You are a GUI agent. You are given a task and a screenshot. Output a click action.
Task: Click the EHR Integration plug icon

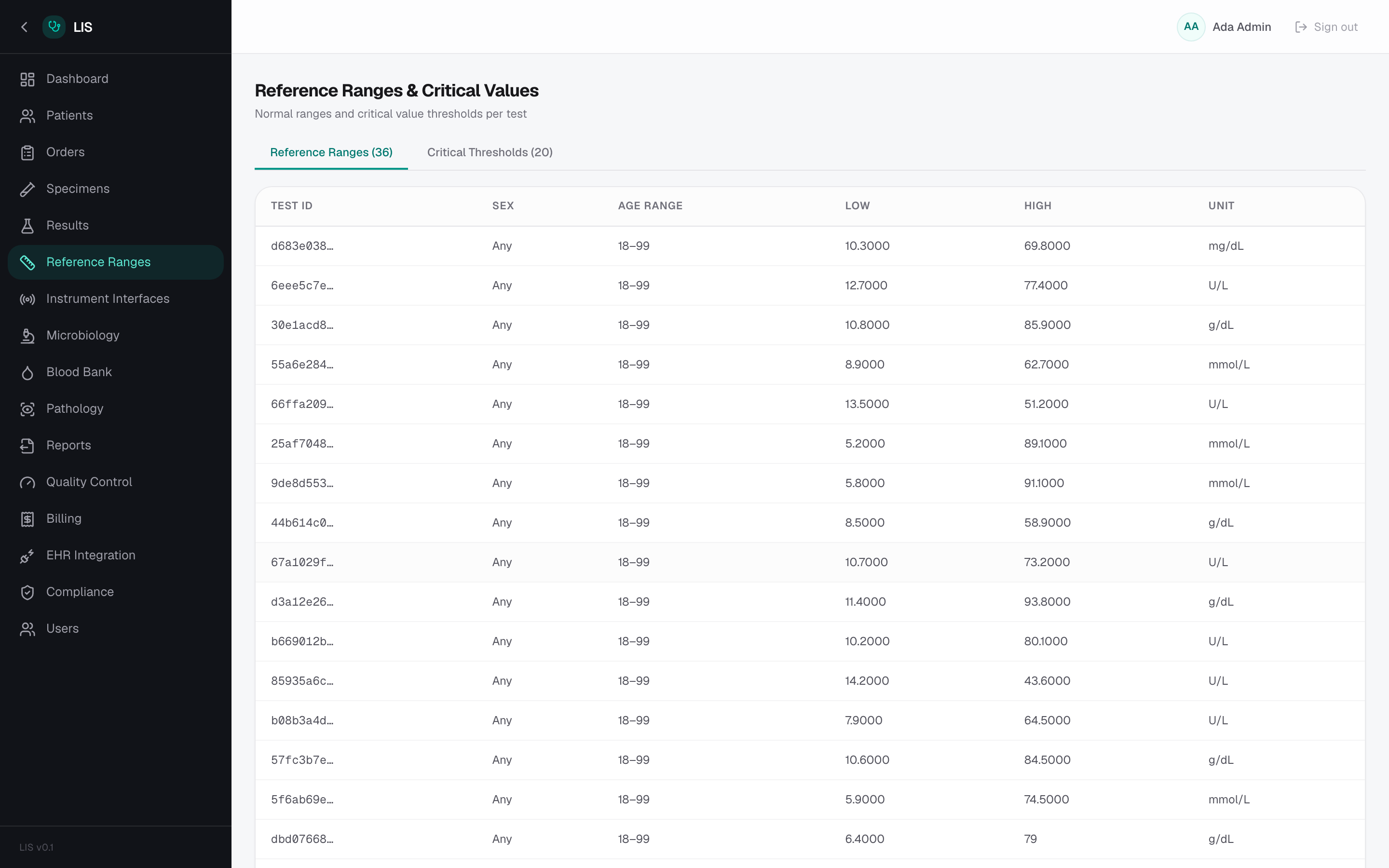[27, 556]
